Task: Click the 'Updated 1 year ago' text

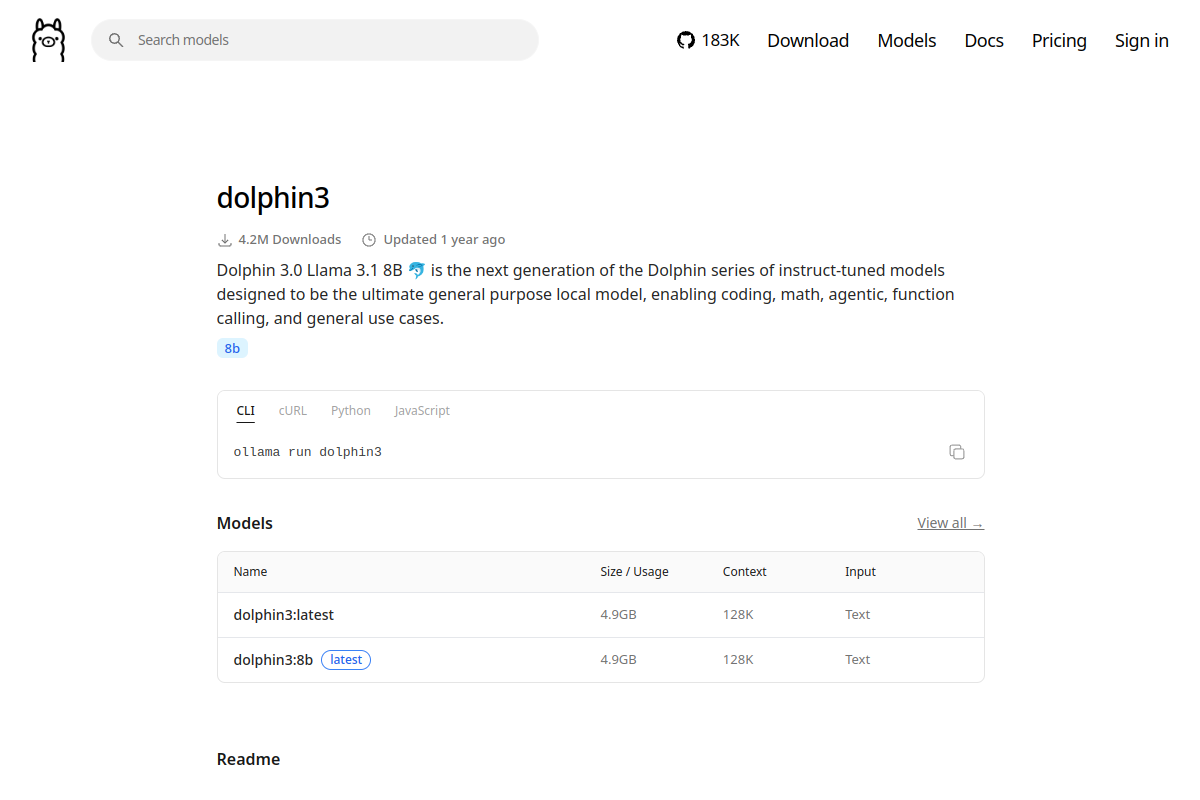Action: tap(444, 240)
